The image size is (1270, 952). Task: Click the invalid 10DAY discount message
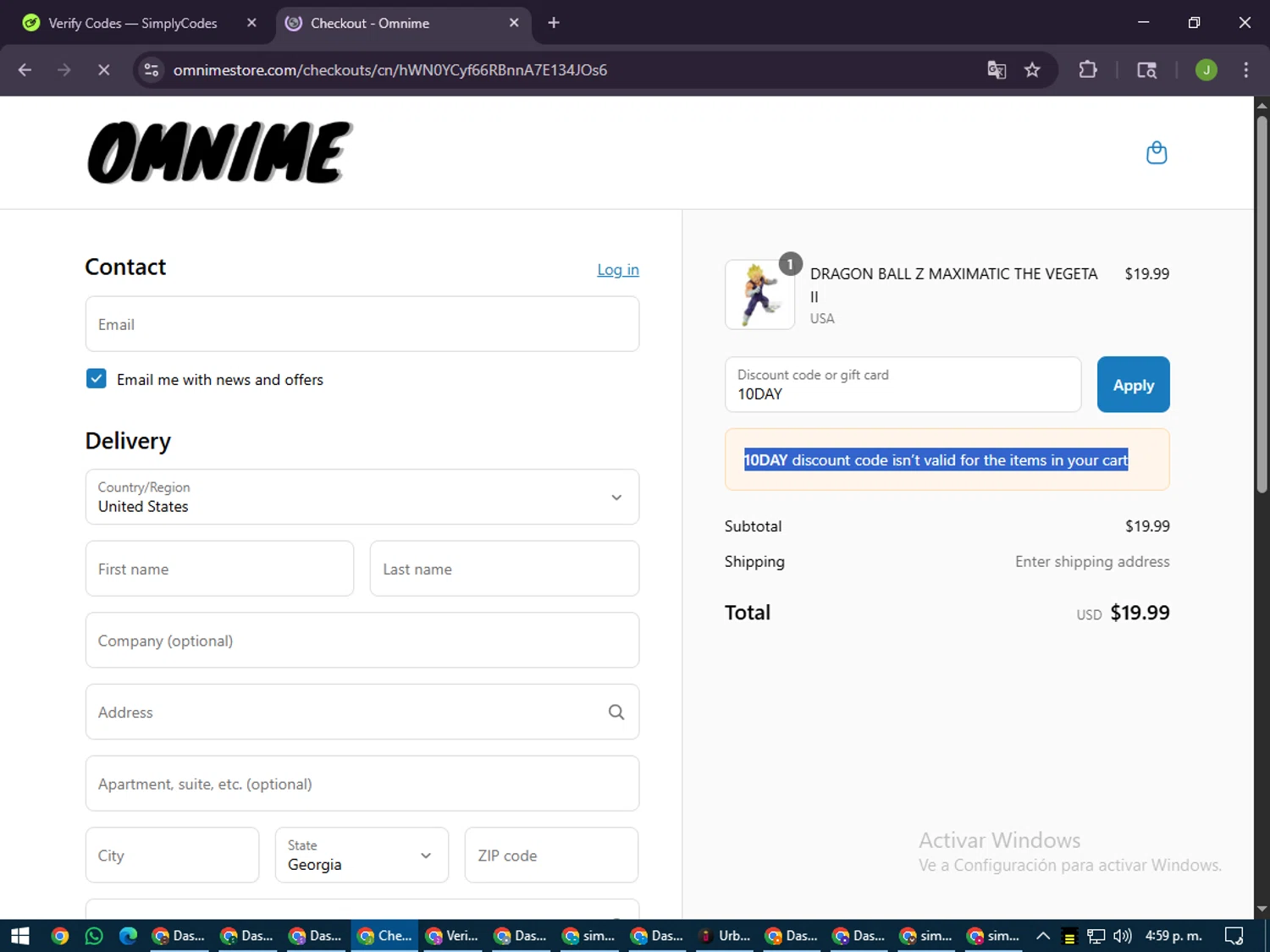[936, 459]
